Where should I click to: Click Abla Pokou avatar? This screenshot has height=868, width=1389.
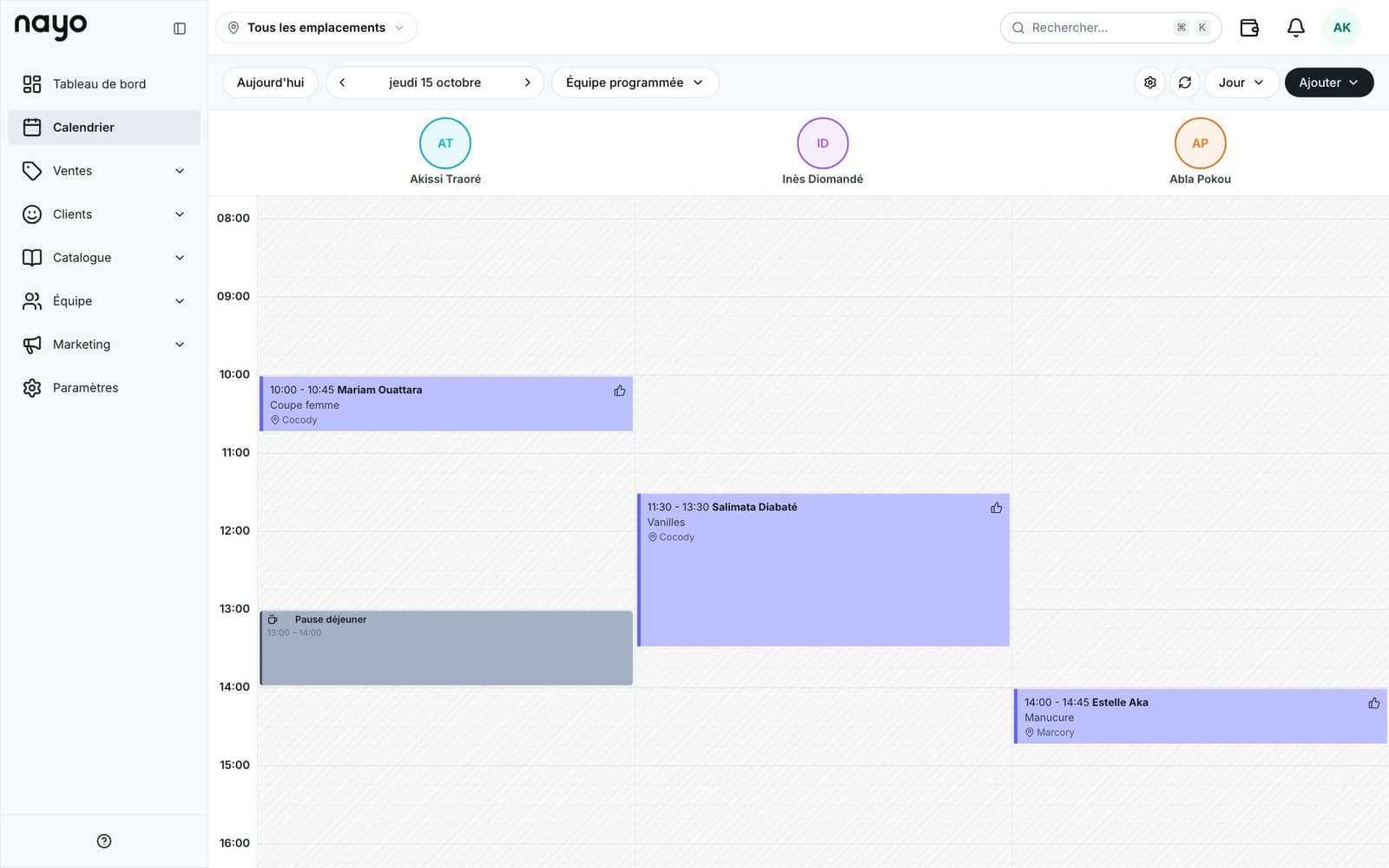[1201, 143]
